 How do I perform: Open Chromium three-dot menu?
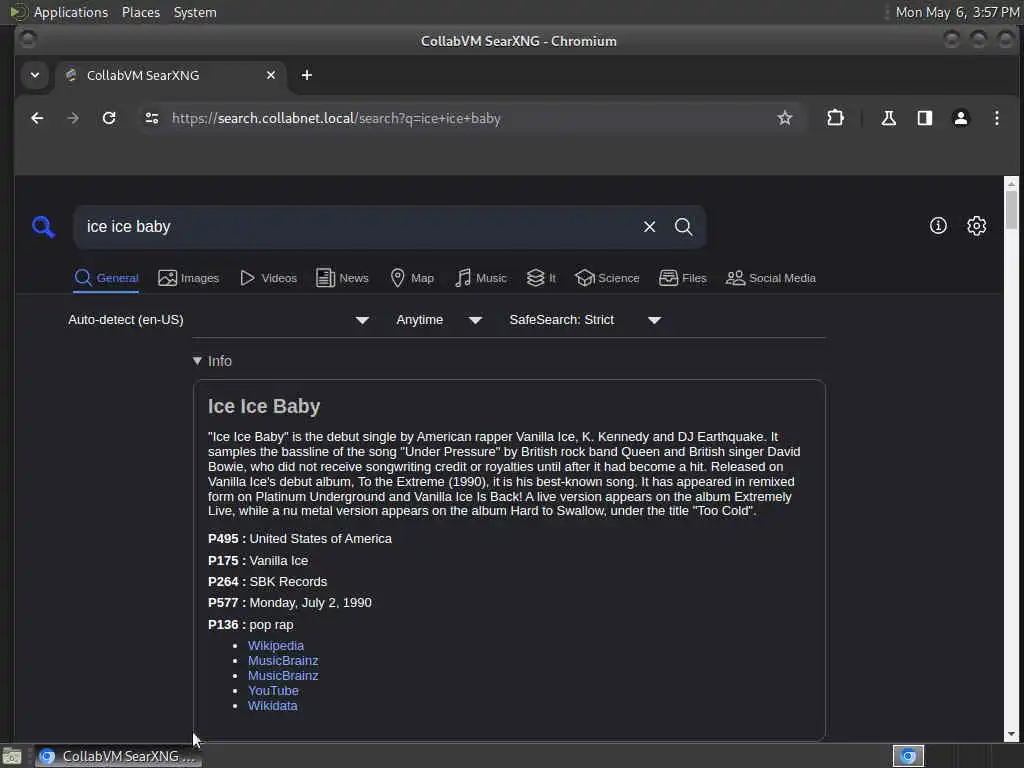[997, 118]
